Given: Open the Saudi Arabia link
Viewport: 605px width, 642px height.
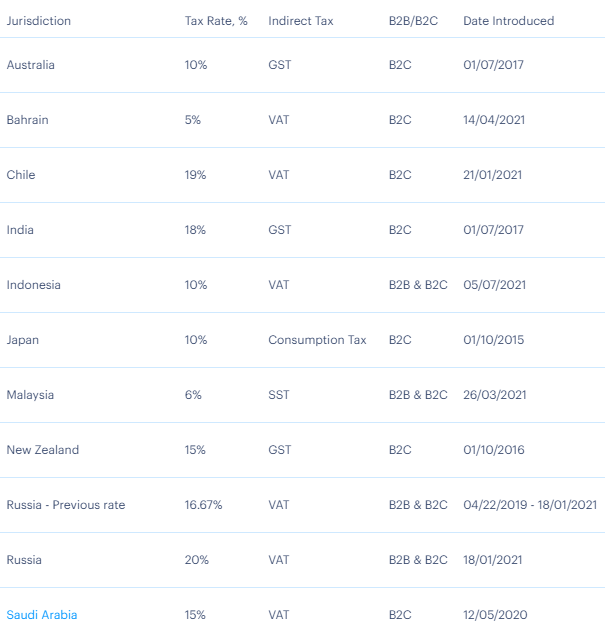Looking at the screenshot, I should click(x=42, y=615).
